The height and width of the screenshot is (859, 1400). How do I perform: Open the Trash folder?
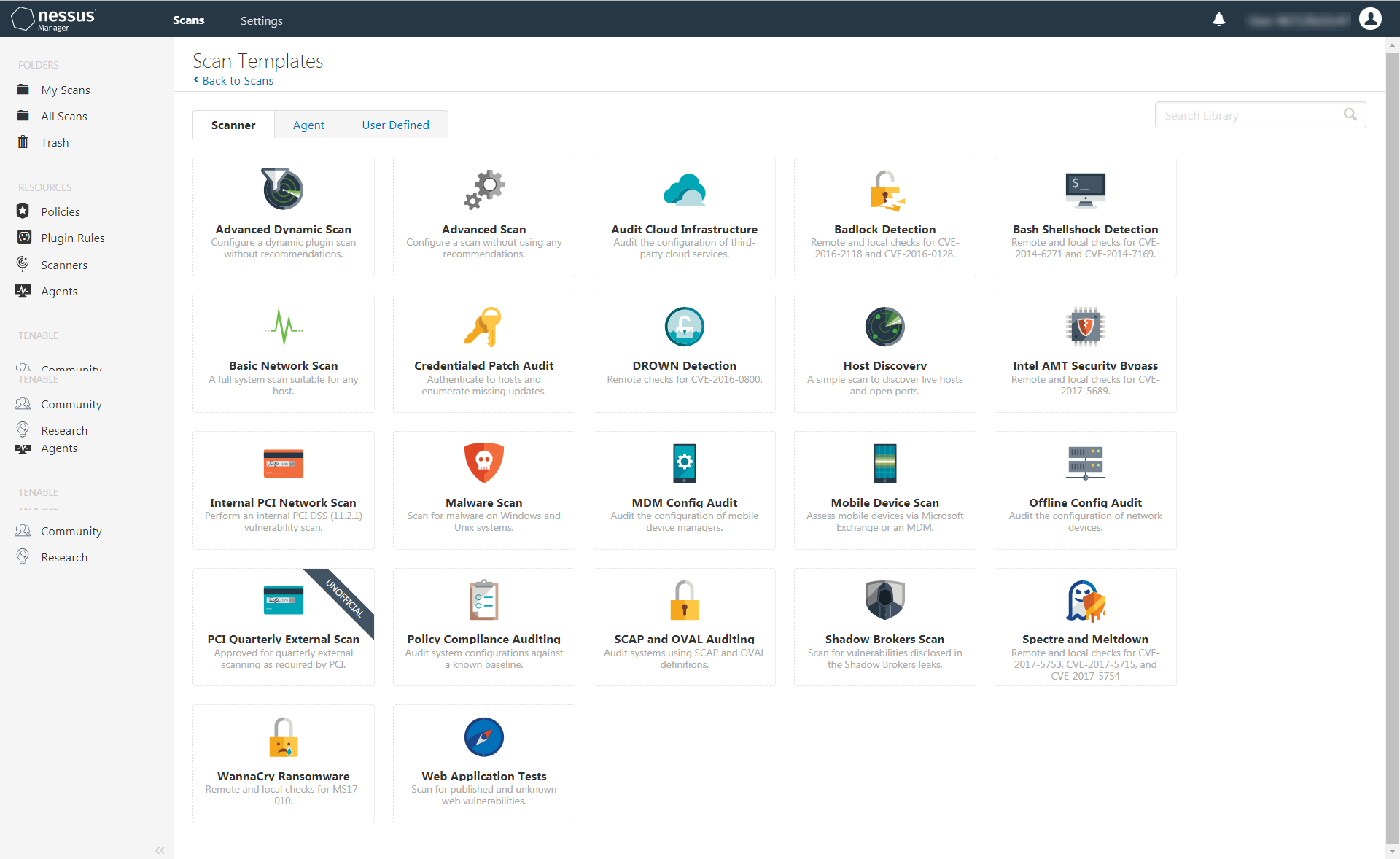(55, 142)
